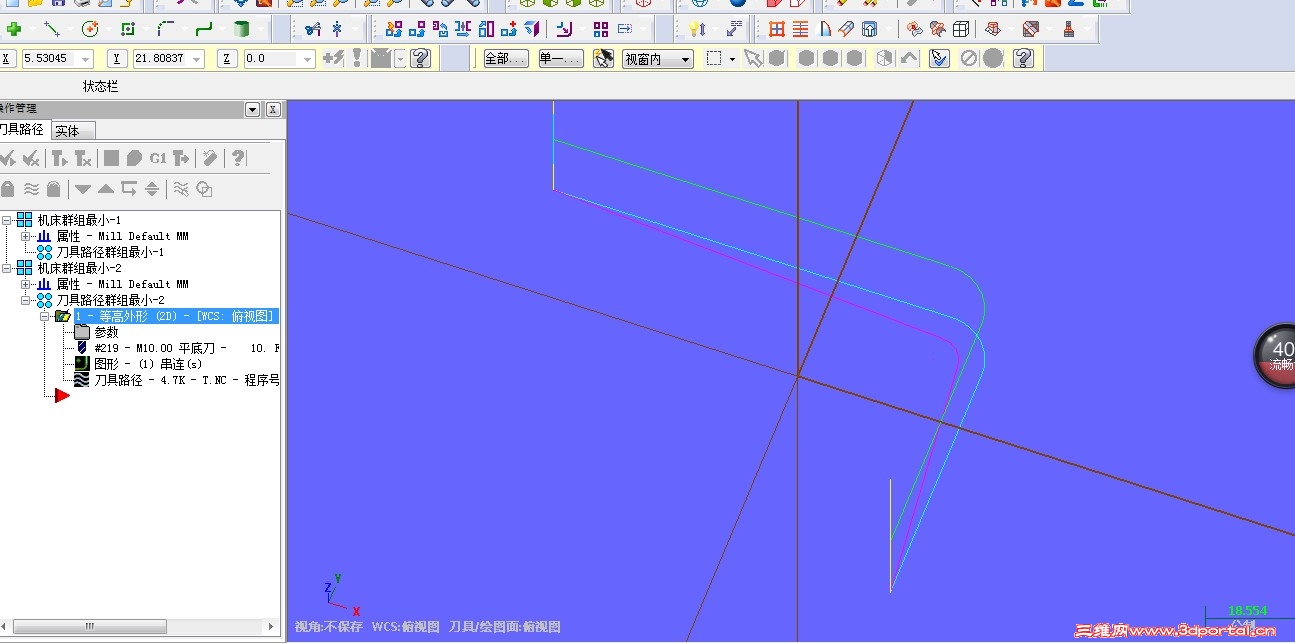Click the 视角:不保存 status label
This screenshot has height=644, width=1295.
click(328, 627)
